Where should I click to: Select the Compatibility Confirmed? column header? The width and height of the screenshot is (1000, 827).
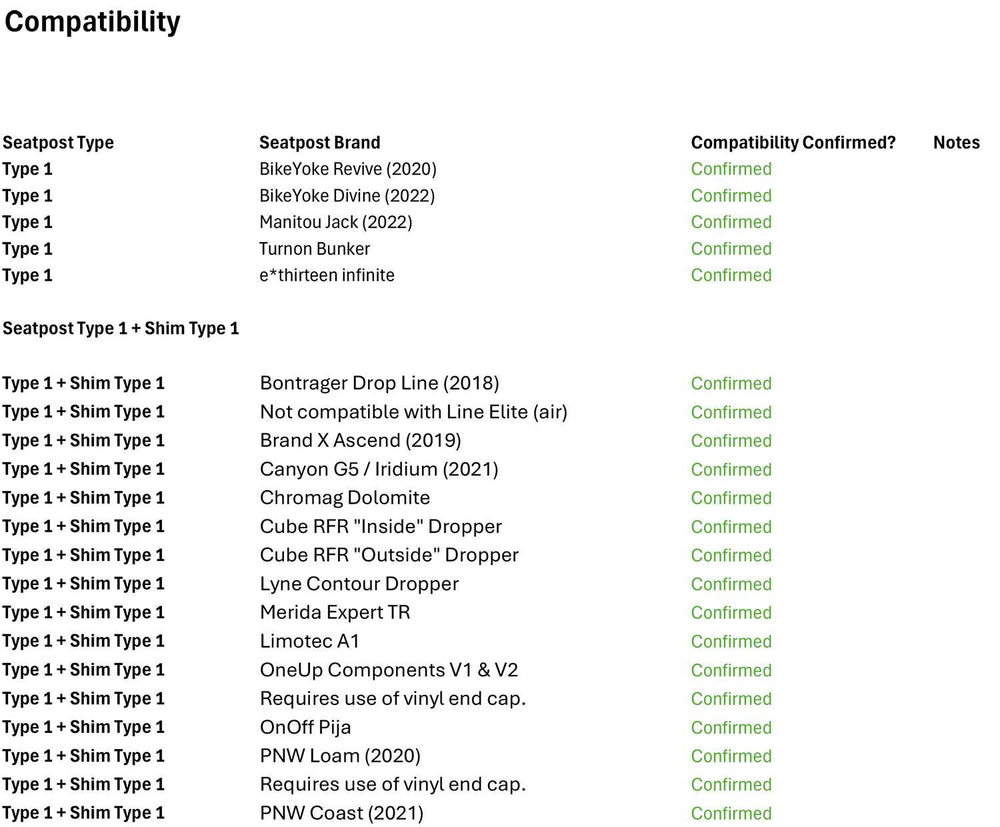pos(793,142)
